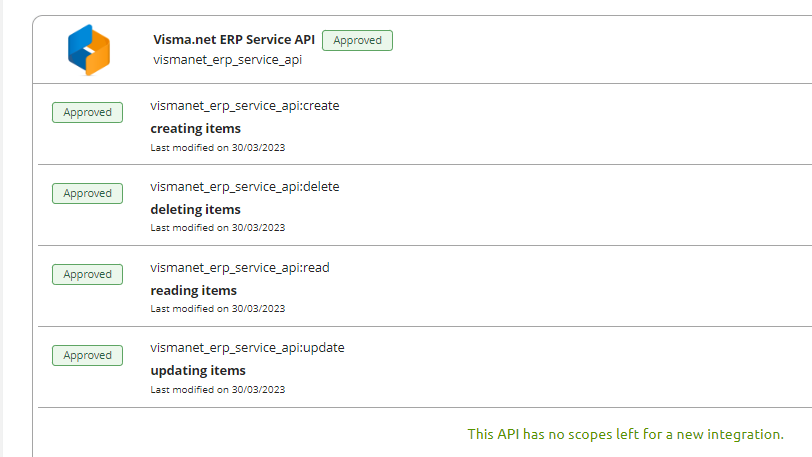This screenshot has height=457, width=812.
Task: Click the Visma.net ERP Service API logo
Action: tap(89, 50)
